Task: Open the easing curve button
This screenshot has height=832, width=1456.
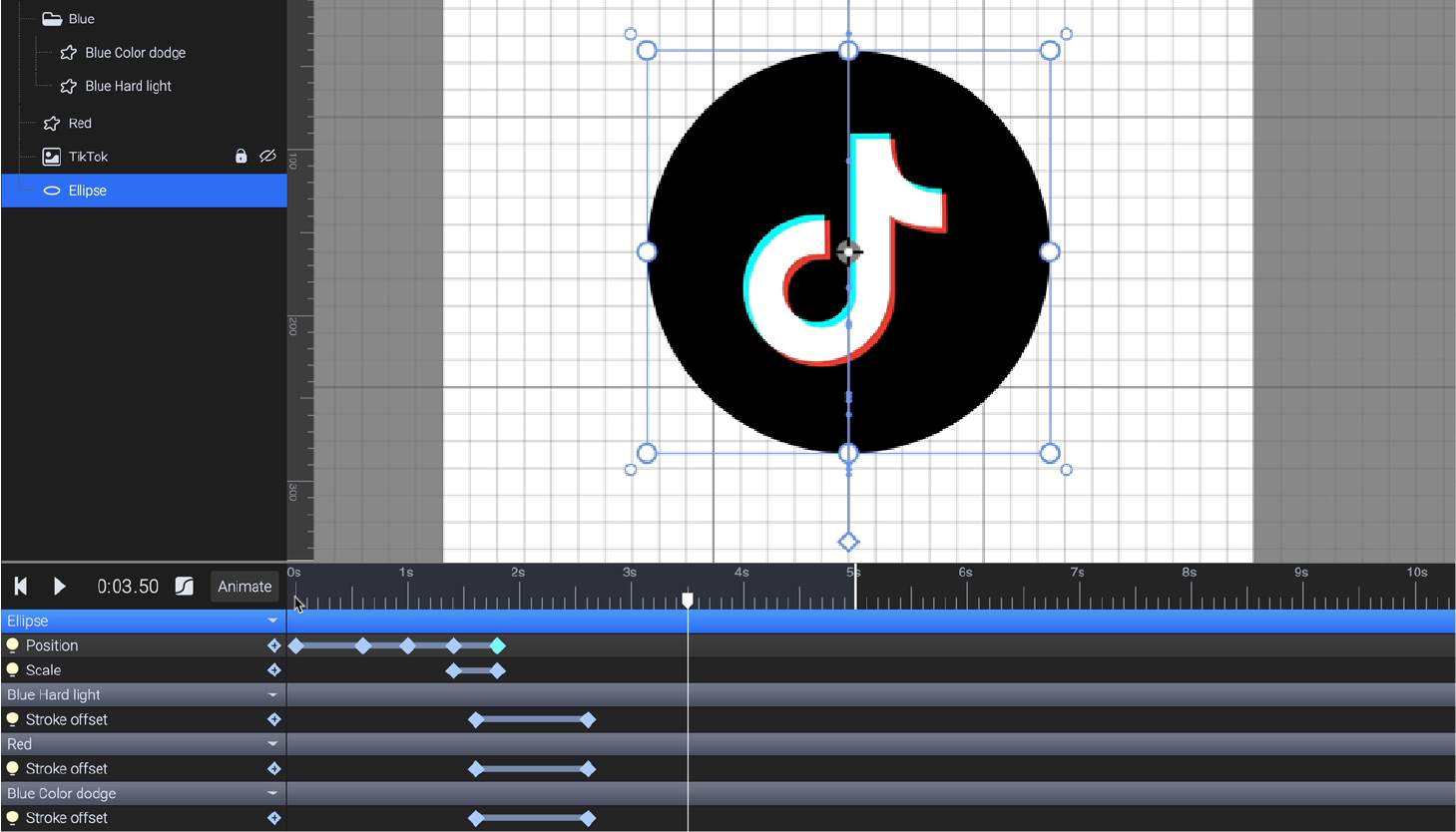Action: click(x=185, y=587)
